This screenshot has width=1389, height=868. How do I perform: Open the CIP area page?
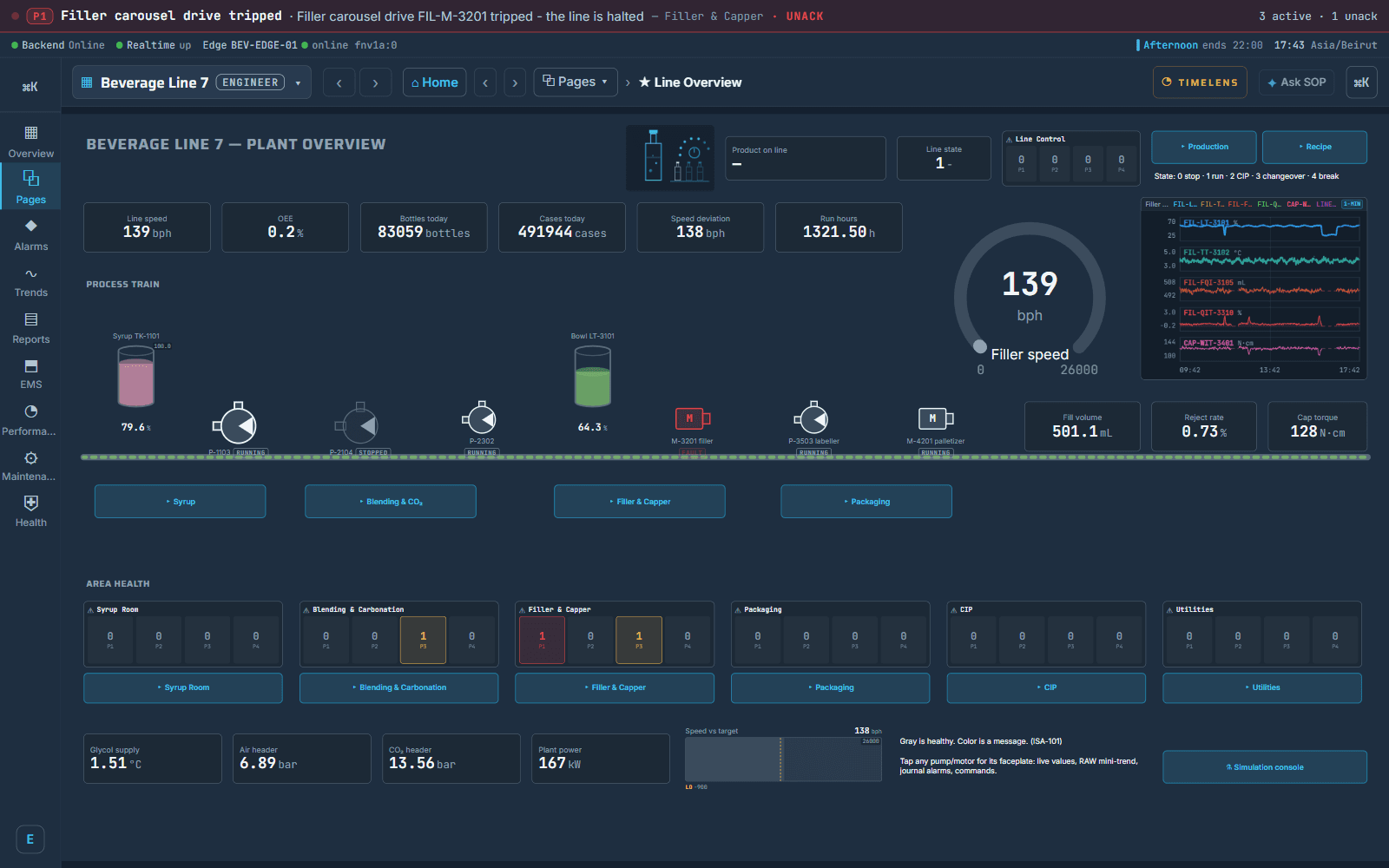pos(1046,687)
